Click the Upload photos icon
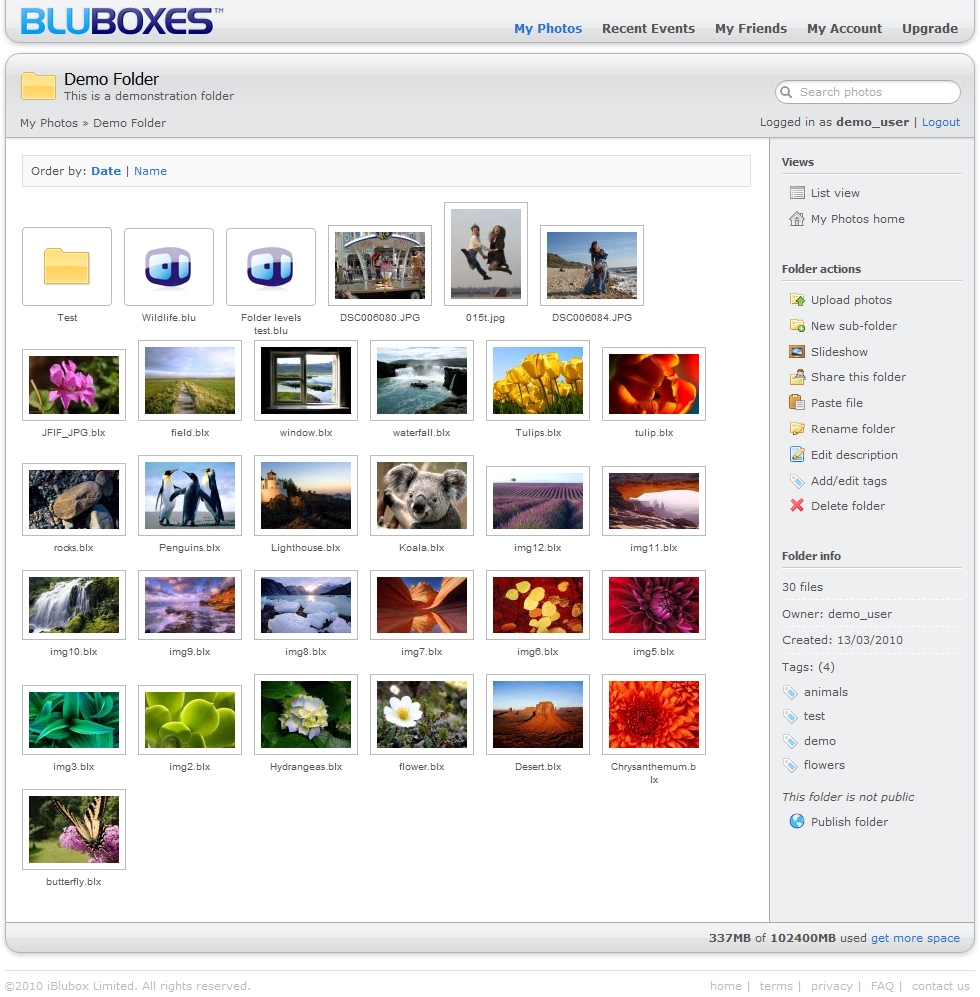The height and width of the screenshot is (997, 980). (796, 299)
